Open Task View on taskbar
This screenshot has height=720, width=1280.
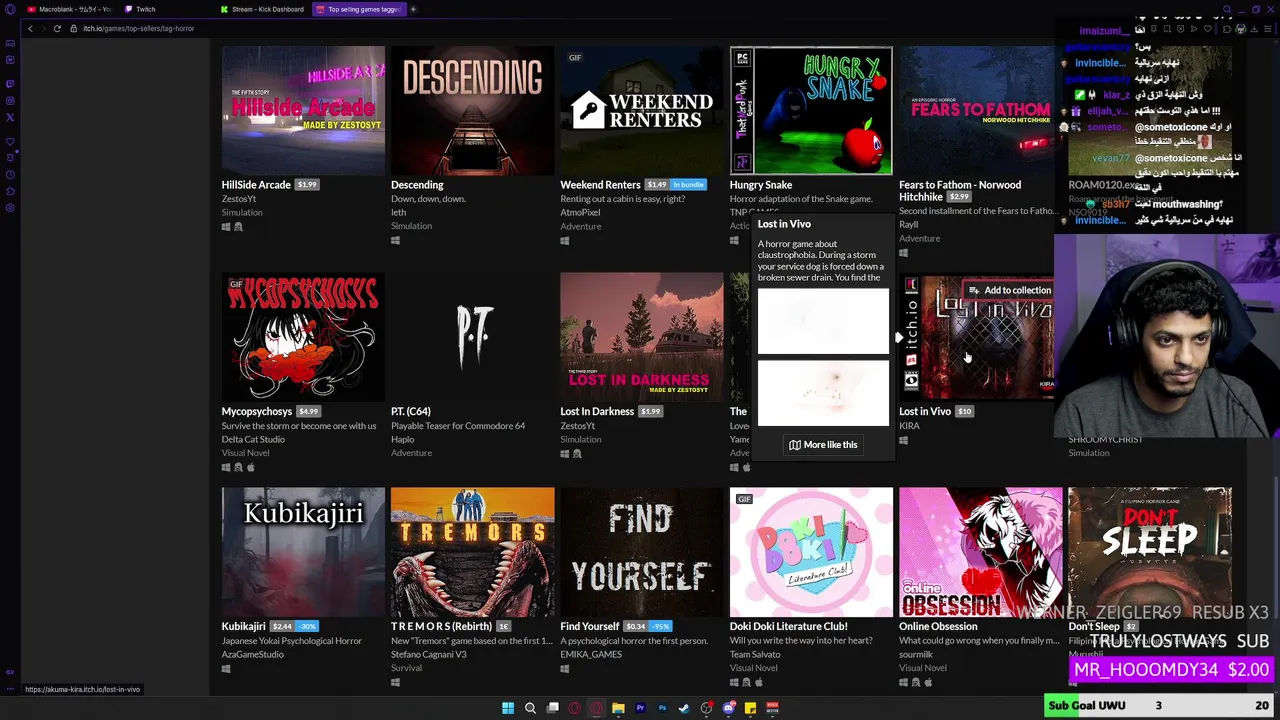pos(552,708)
